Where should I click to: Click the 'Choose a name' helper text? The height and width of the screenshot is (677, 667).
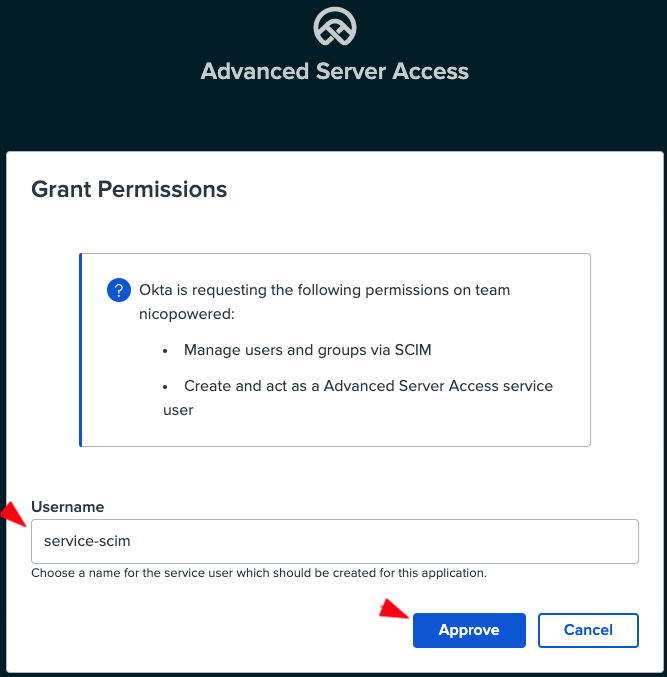click(x=258, y=574)
